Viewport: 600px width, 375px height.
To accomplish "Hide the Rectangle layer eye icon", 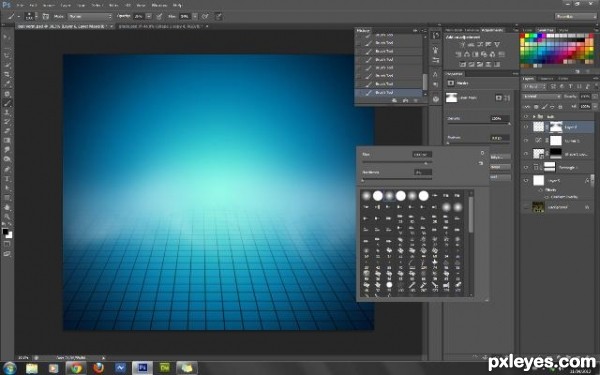I will click(x=526, y=167).
